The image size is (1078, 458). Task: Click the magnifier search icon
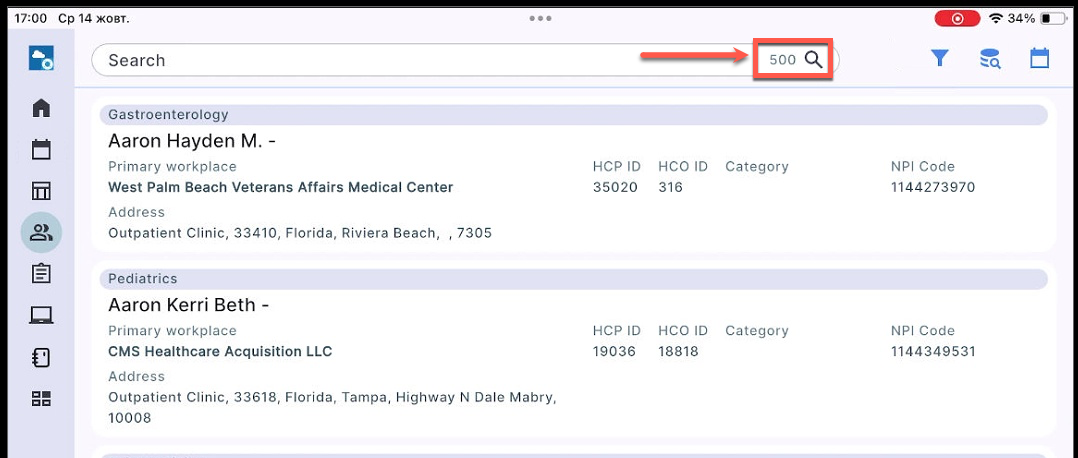pyautogui.click(x=814, y=60)
